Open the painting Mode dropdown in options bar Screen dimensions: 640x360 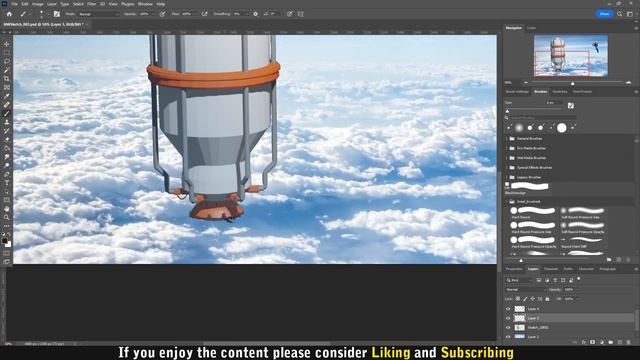click(98, 14)
